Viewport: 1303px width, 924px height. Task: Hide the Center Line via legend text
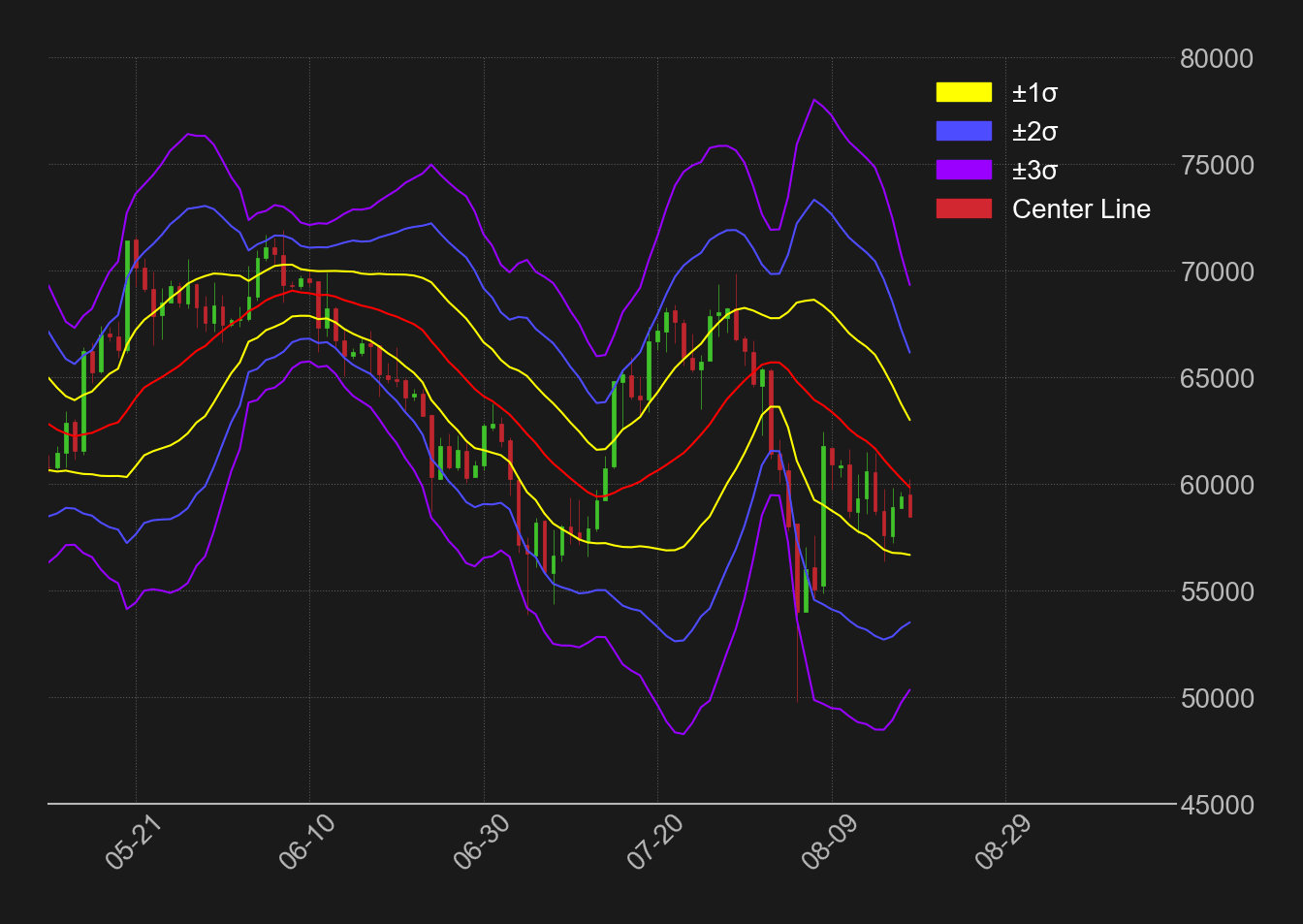pyautogui.click(x=1081, y=209)
